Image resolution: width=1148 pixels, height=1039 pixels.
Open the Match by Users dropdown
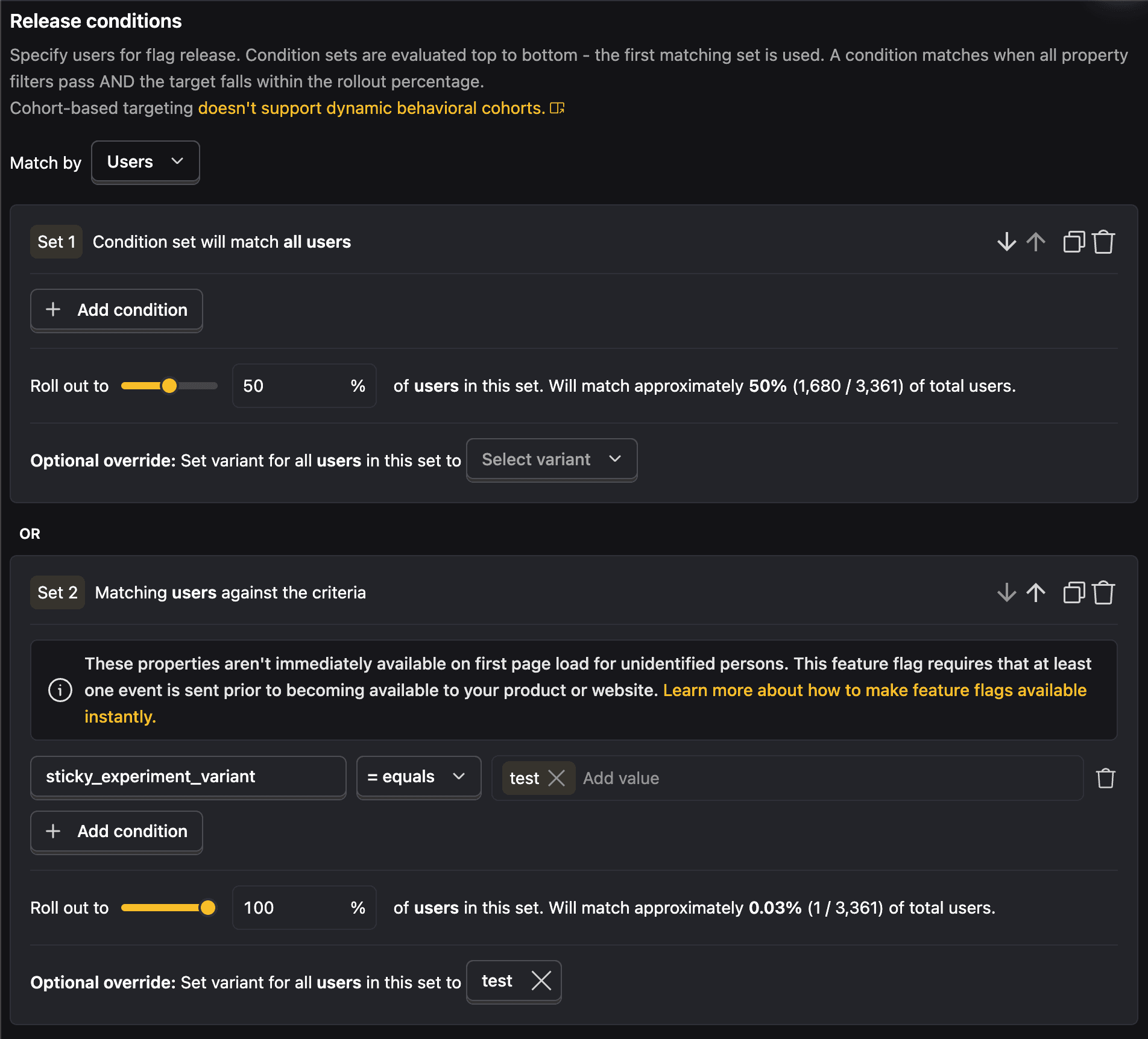[145, 162]
